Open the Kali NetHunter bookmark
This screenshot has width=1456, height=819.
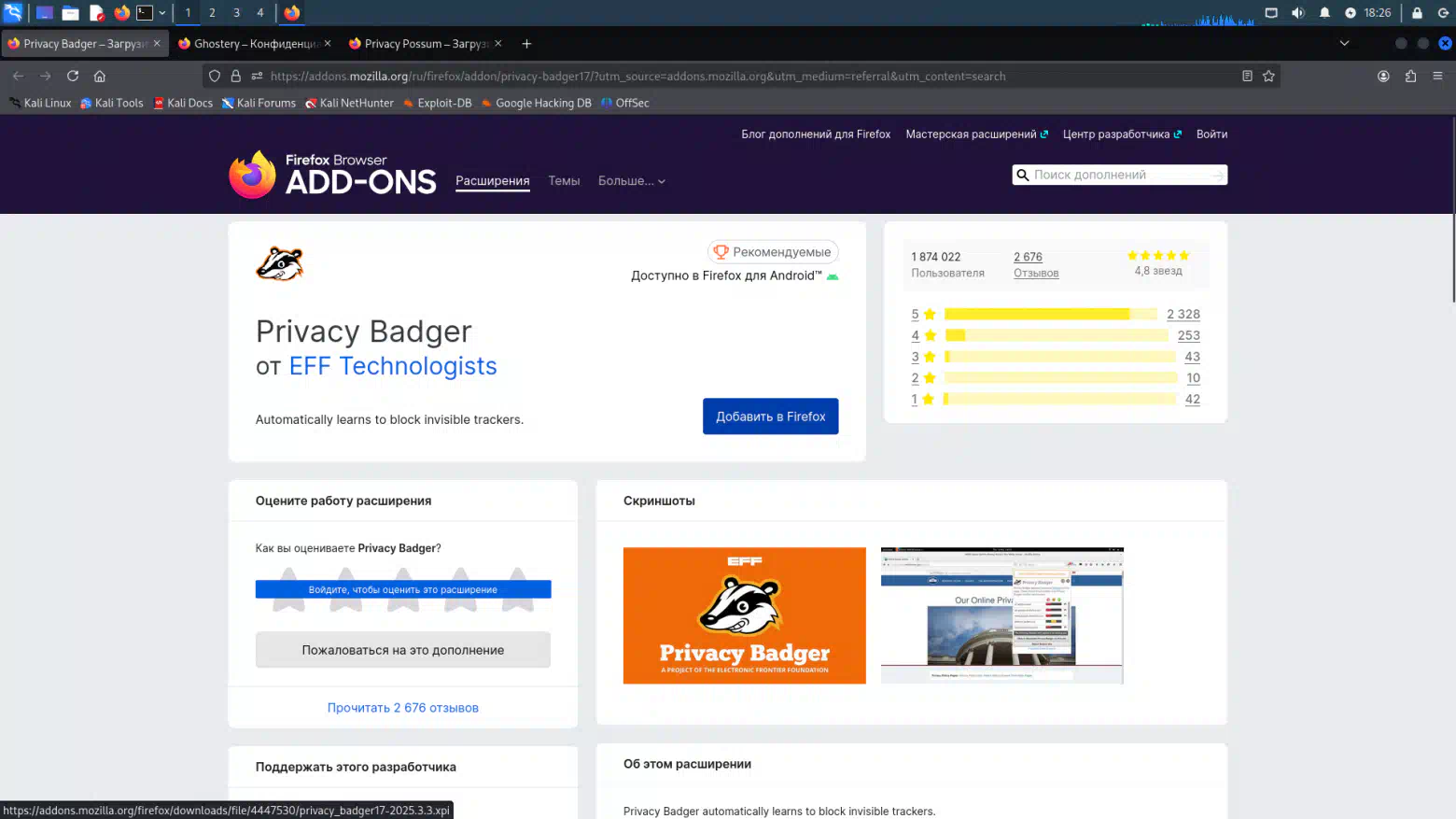(349, 104)
